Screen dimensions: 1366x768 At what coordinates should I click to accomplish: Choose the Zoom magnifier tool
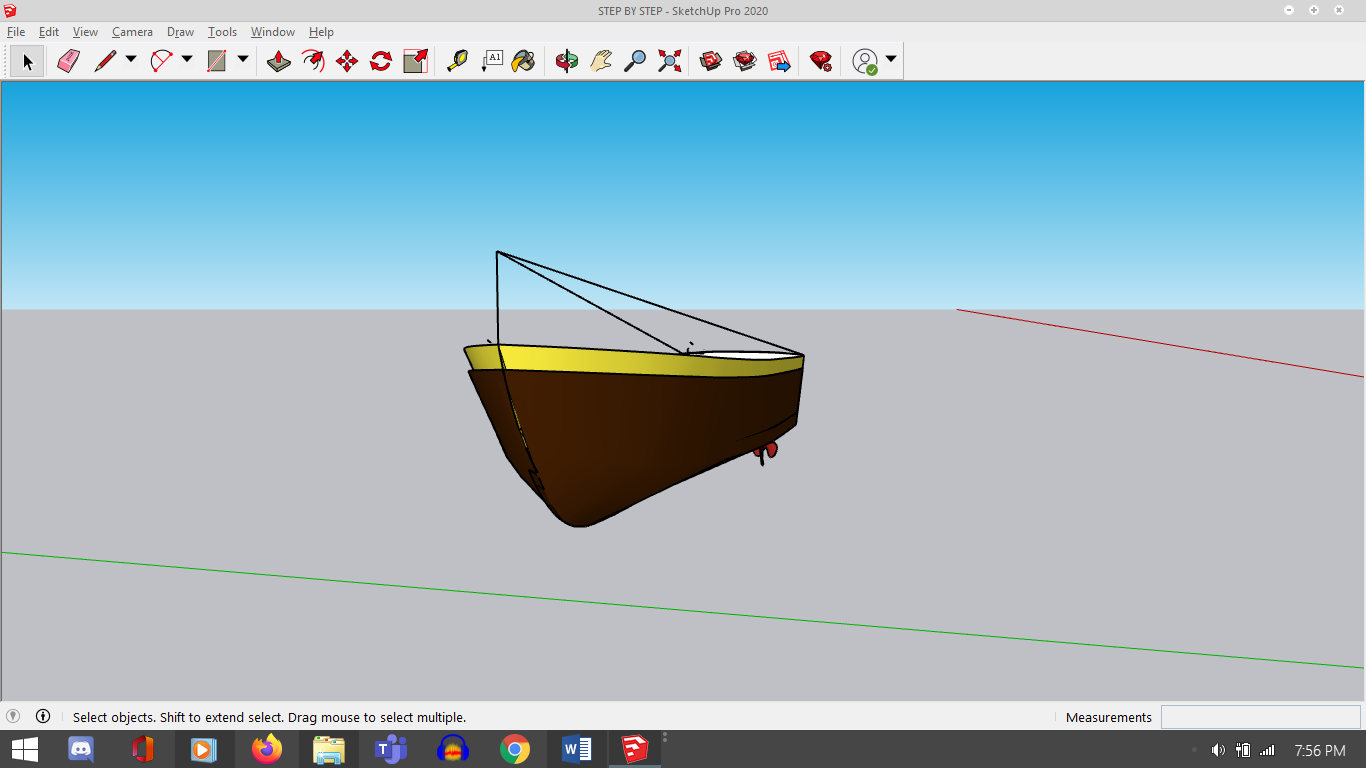tap(635, 61)
